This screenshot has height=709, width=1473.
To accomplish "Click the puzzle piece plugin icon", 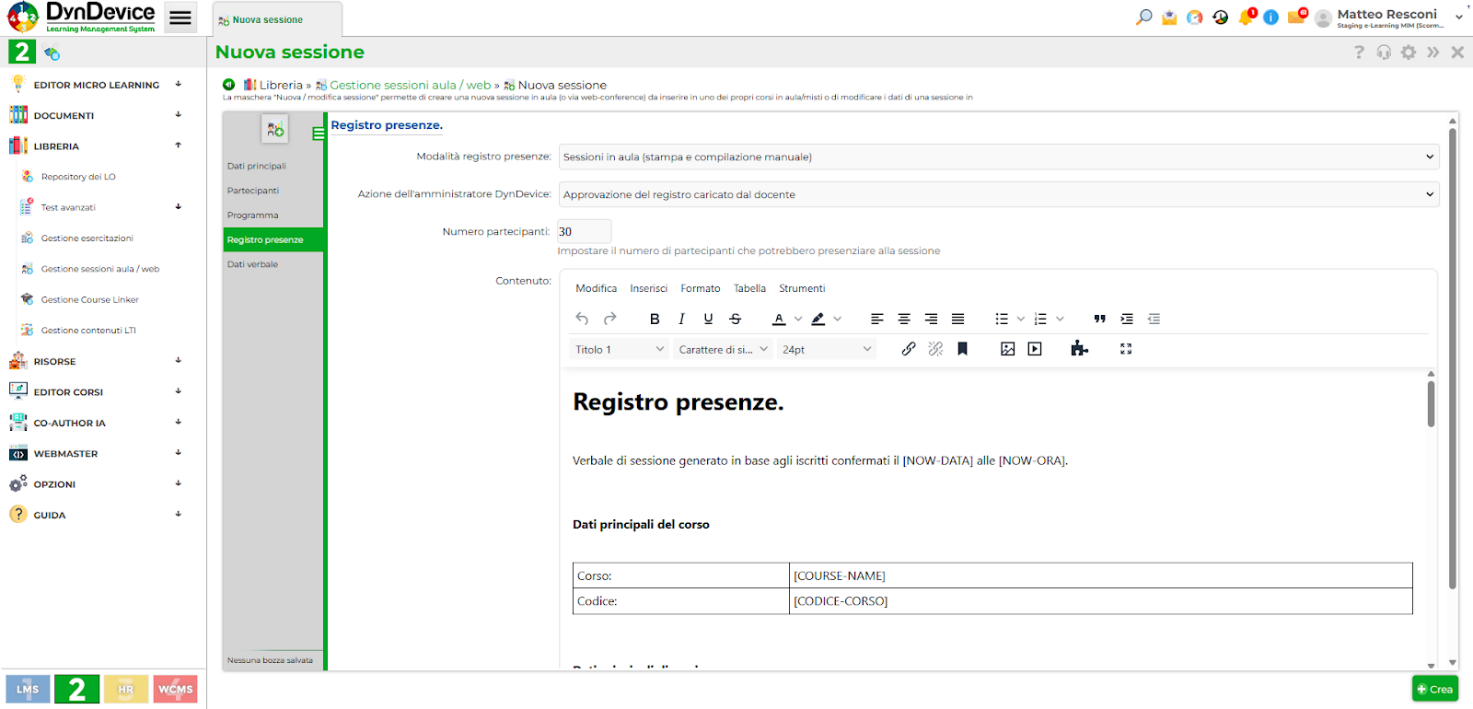I will [x=1078, y=349].
